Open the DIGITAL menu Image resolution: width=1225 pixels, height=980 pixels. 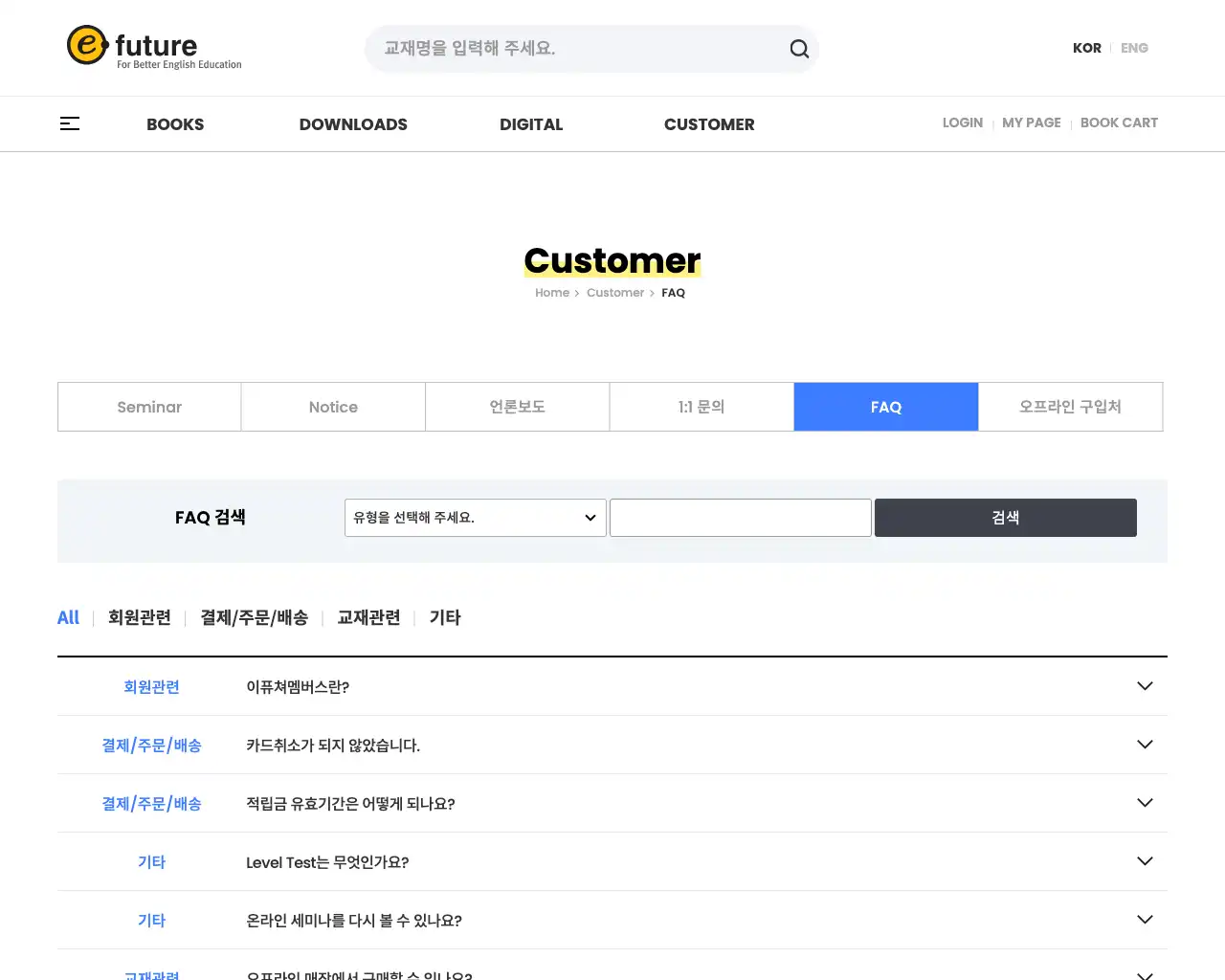tap(531, 124)
